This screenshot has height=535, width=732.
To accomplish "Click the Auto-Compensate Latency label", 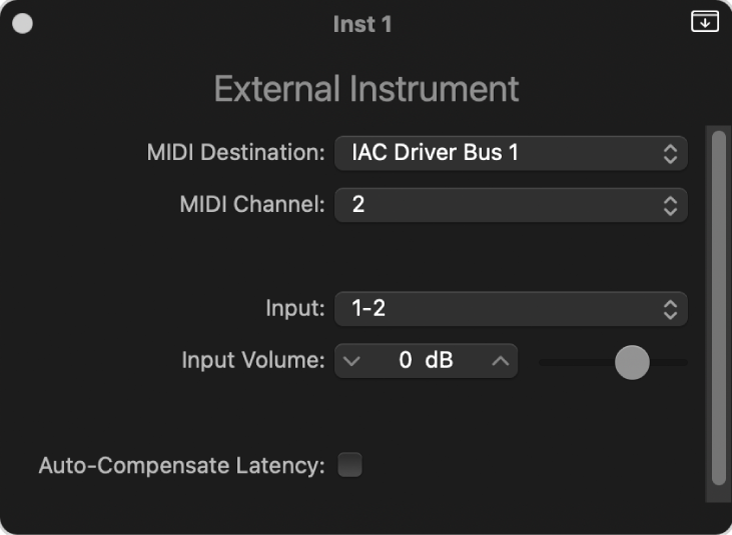I will (x=181, y=465).
